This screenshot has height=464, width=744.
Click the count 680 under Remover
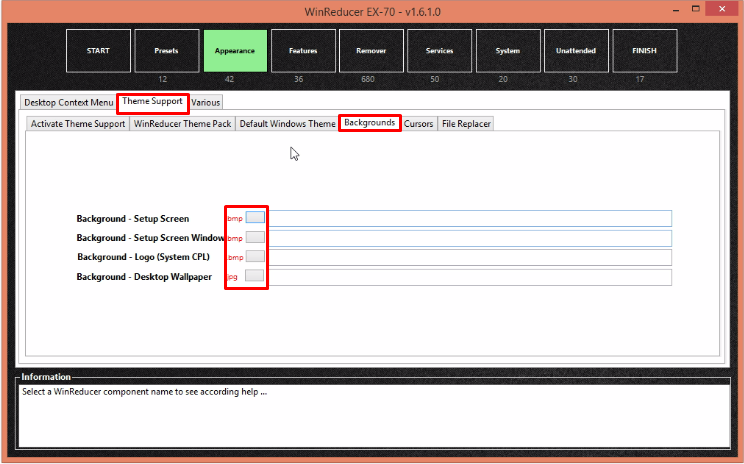pyautogui.click(x=368, y=79)
